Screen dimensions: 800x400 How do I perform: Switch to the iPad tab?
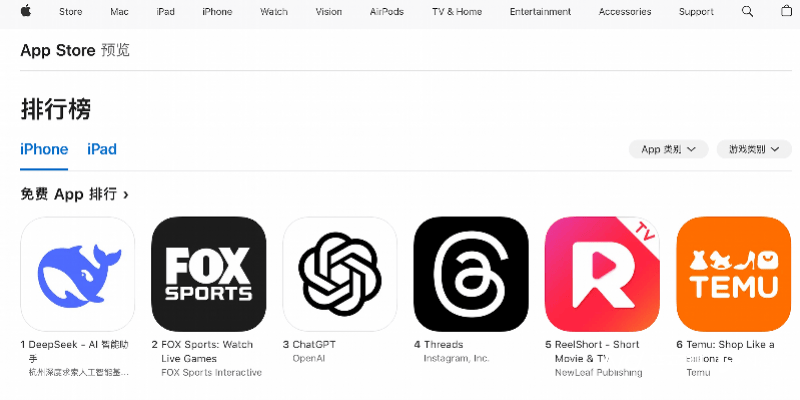tap(102, 149)
